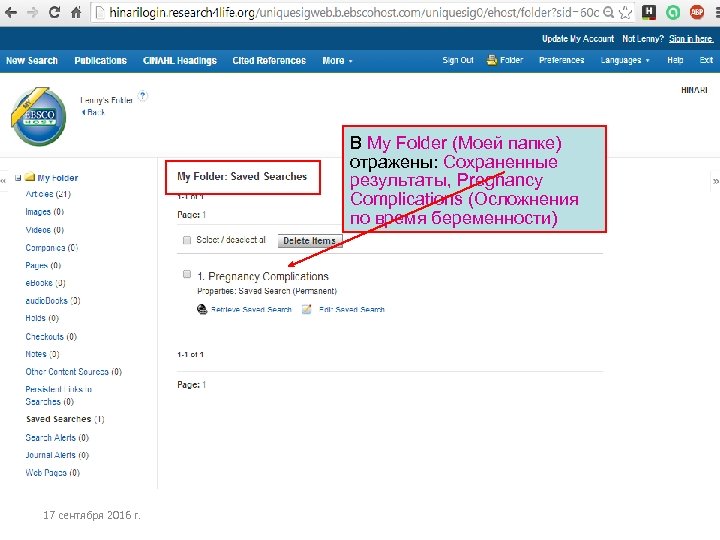The height and width of the screenshot is (540, 720).
Task: Check the Select / deselect all checkbox
Action: click(x=187, y=240)
